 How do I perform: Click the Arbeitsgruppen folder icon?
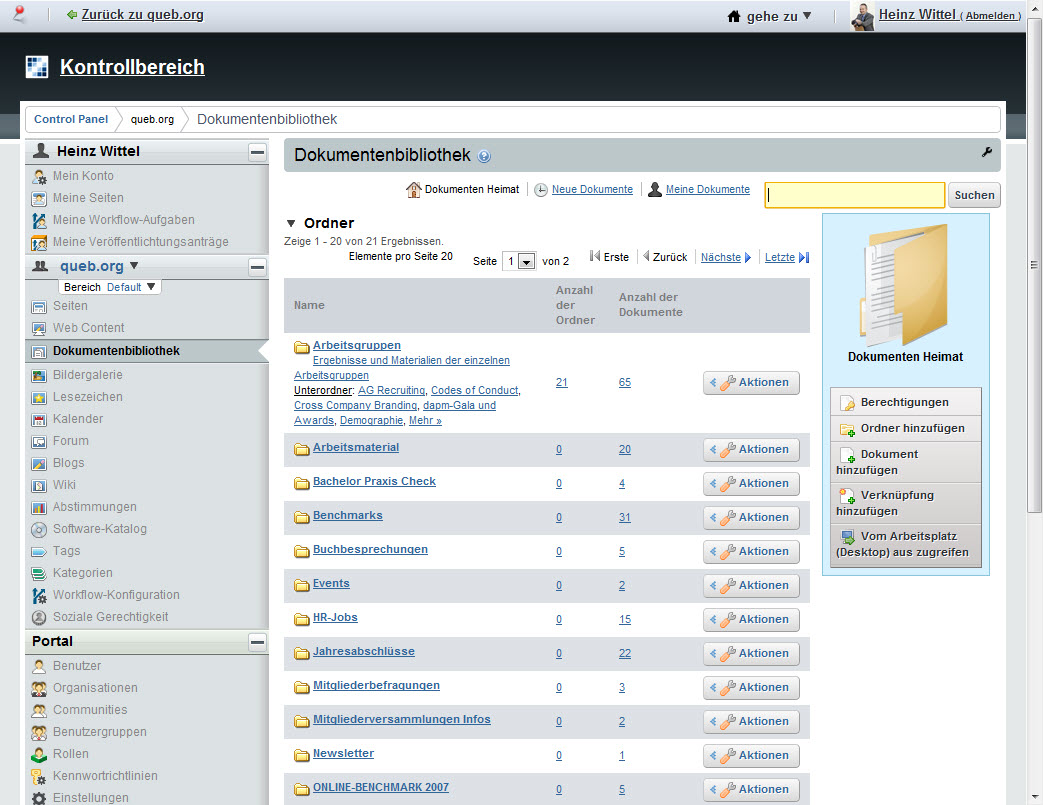click(x=301, y=347)
